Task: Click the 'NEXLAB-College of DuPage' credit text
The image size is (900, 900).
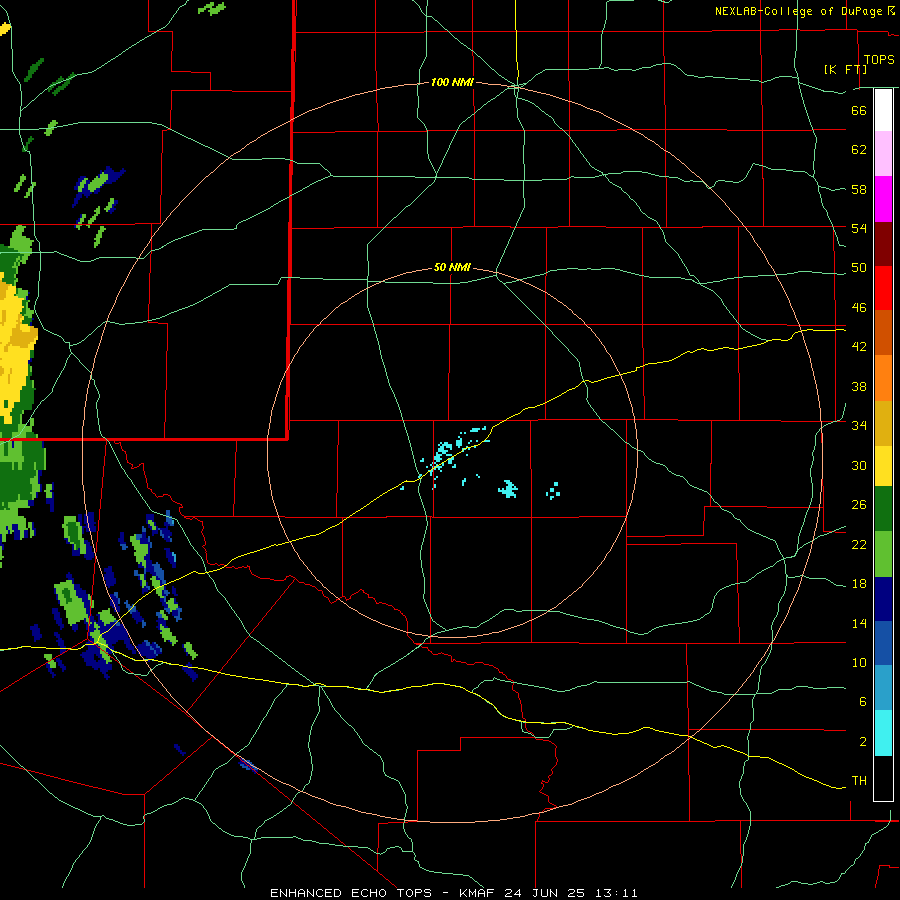Action: click(798, 11)
